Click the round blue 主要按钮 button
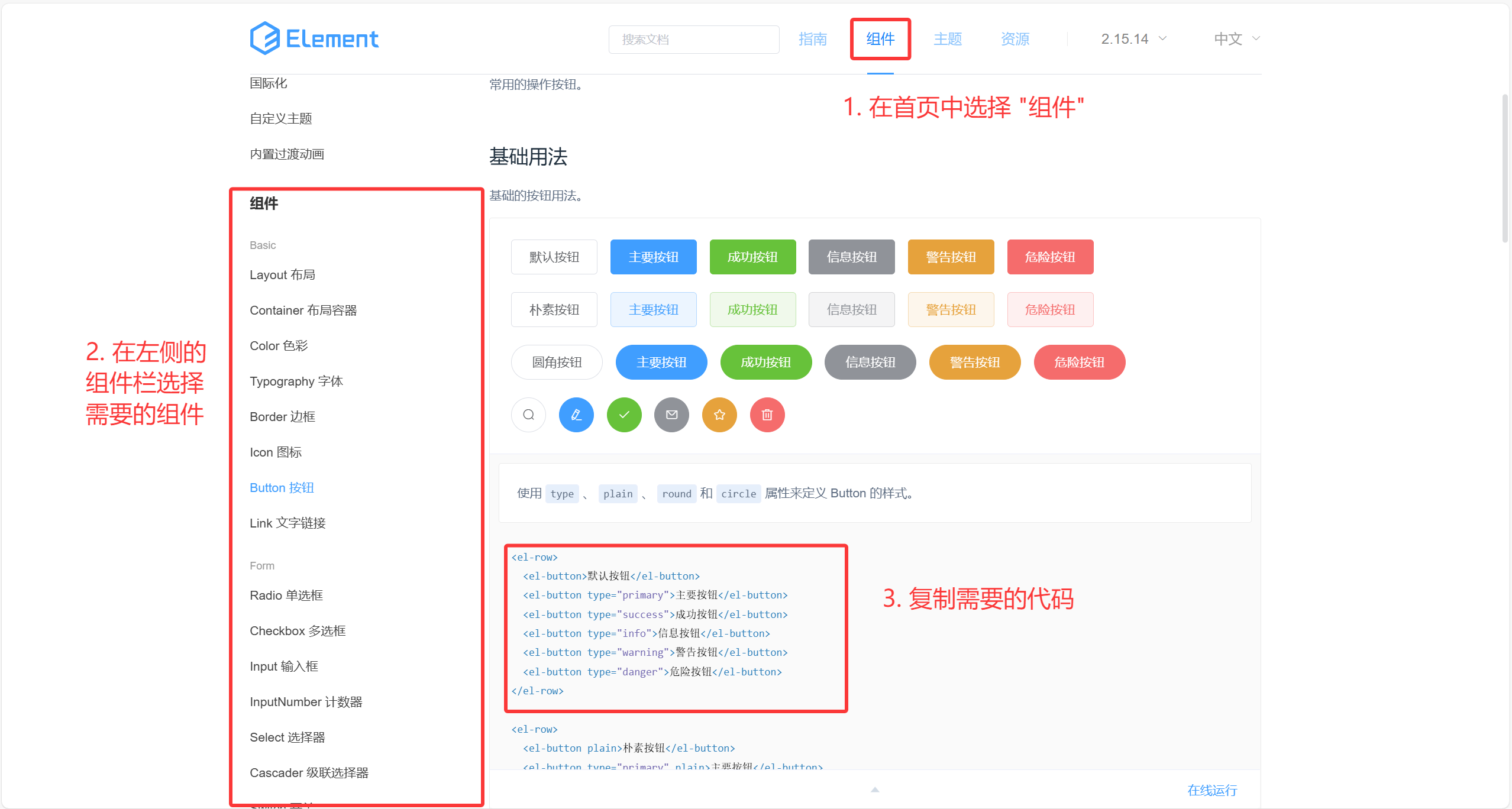The width and height of the screenshot is (1512, 809). (x=661, y=362)
